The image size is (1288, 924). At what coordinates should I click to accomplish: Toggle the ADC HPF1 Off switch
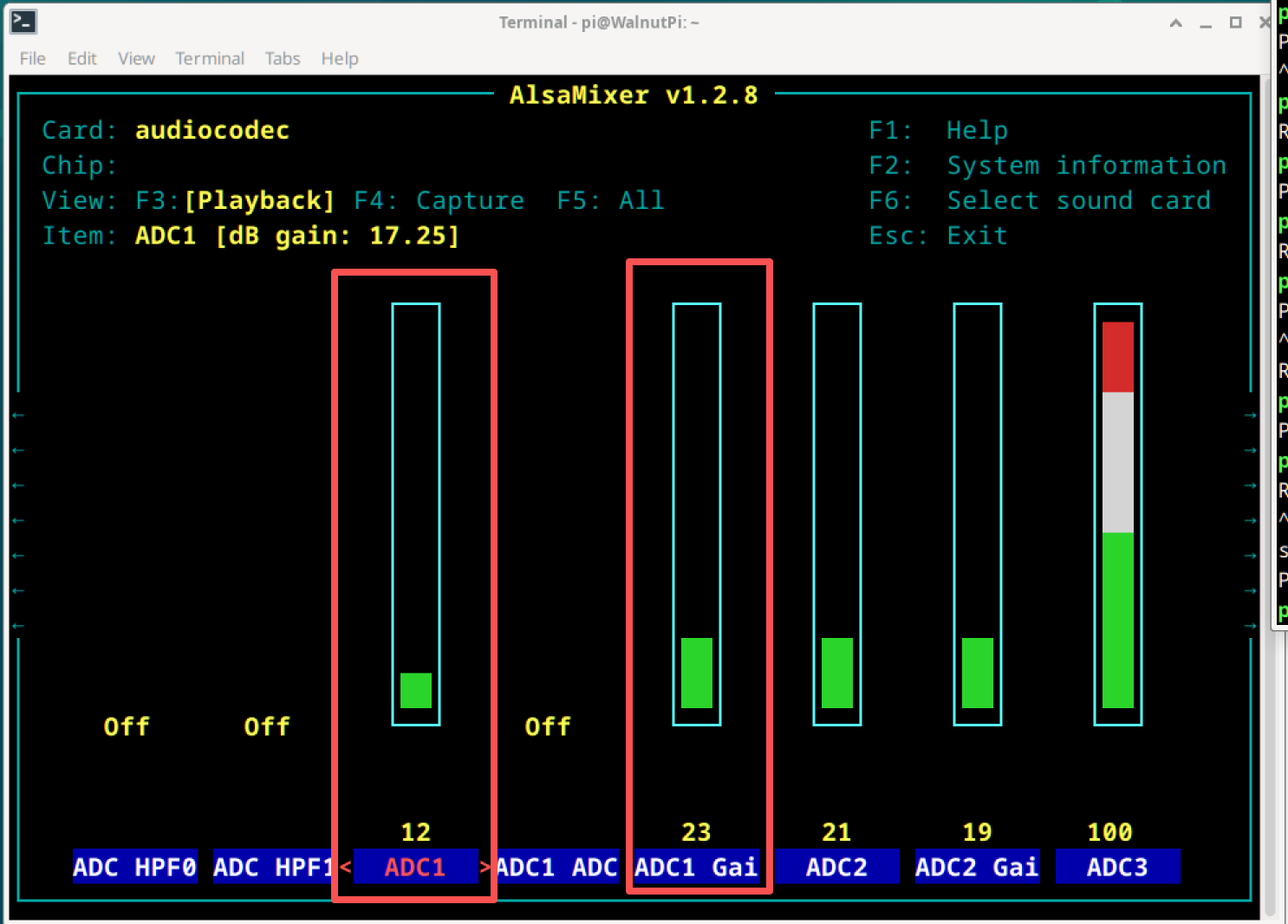pos(267,726)
